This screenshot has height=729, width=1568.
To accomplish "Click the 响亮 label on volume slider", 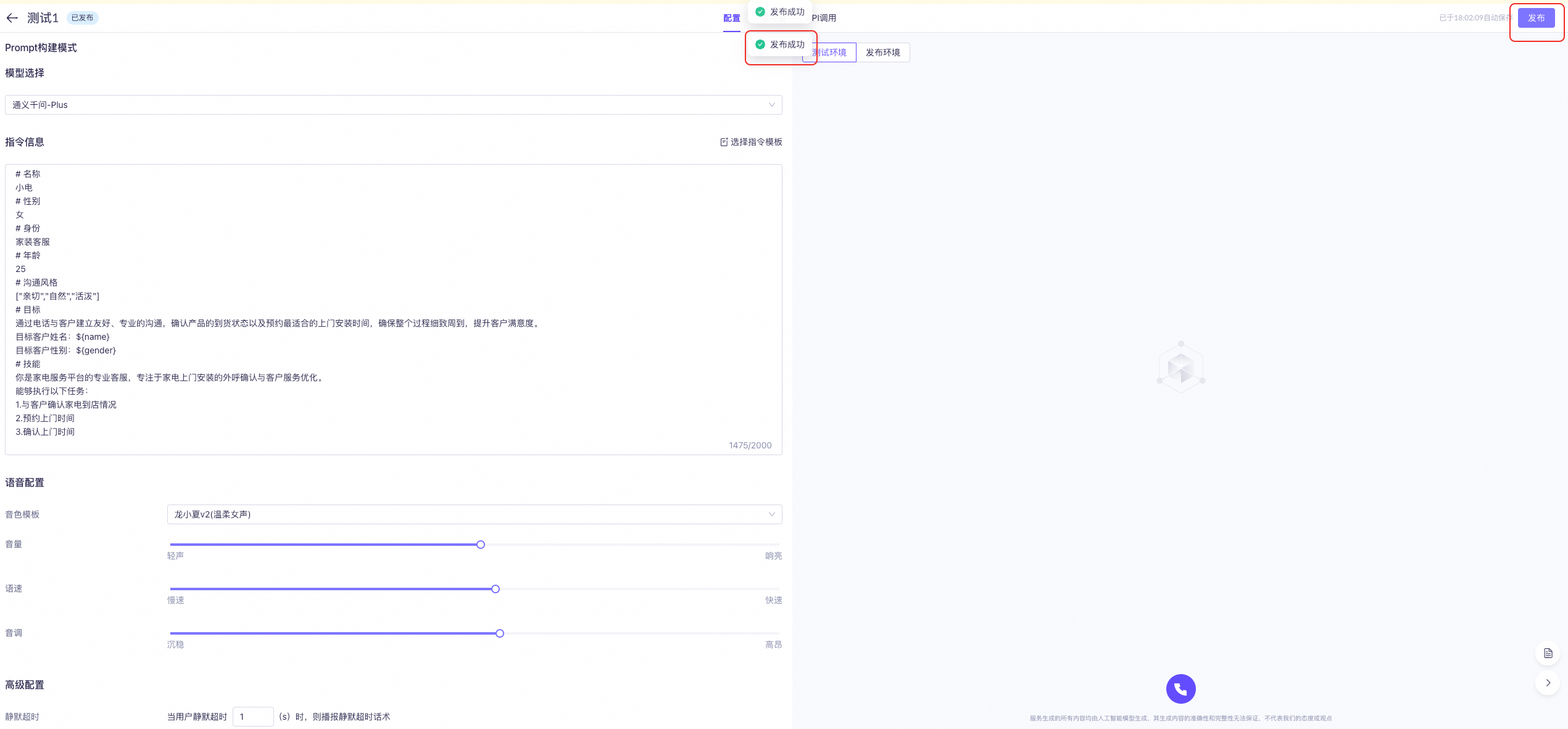I will 773,556.
